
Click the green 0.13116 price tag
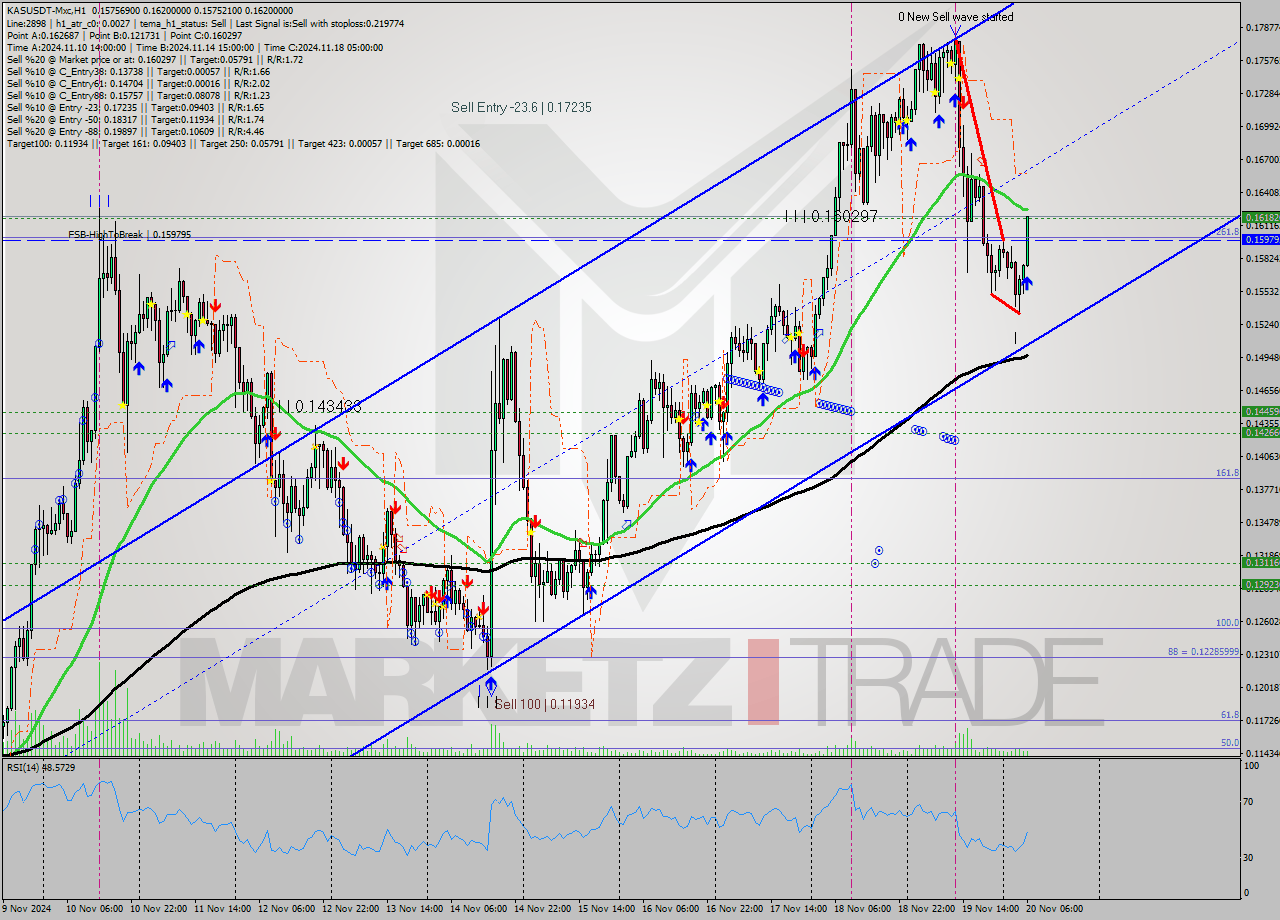click(1261, 563)
